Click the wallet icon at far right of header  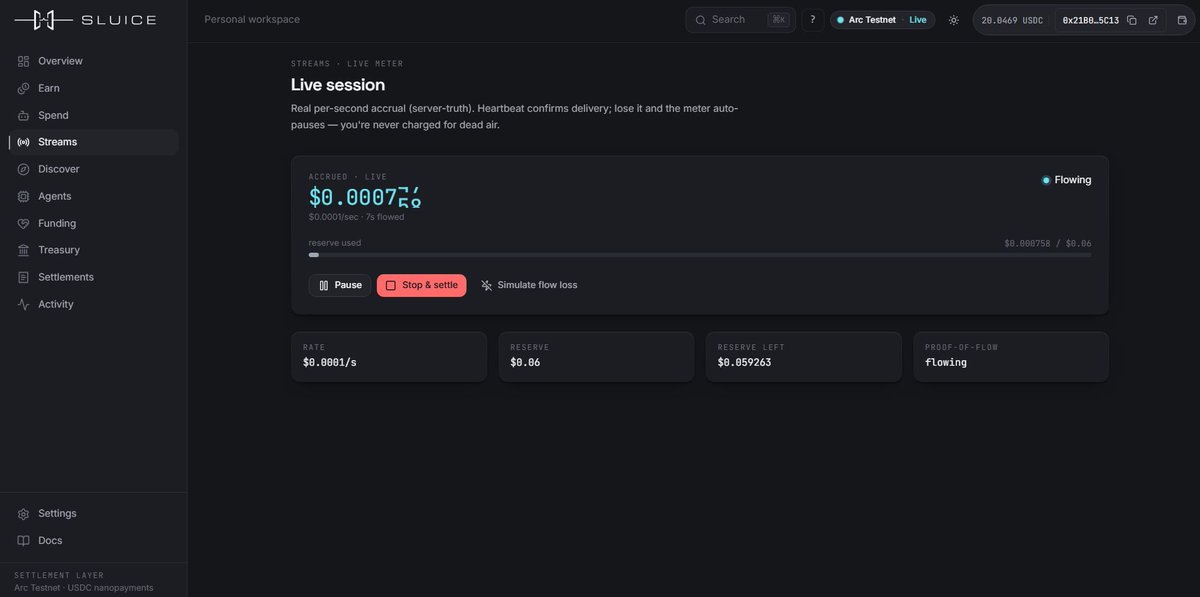(x=1182, y=20)
